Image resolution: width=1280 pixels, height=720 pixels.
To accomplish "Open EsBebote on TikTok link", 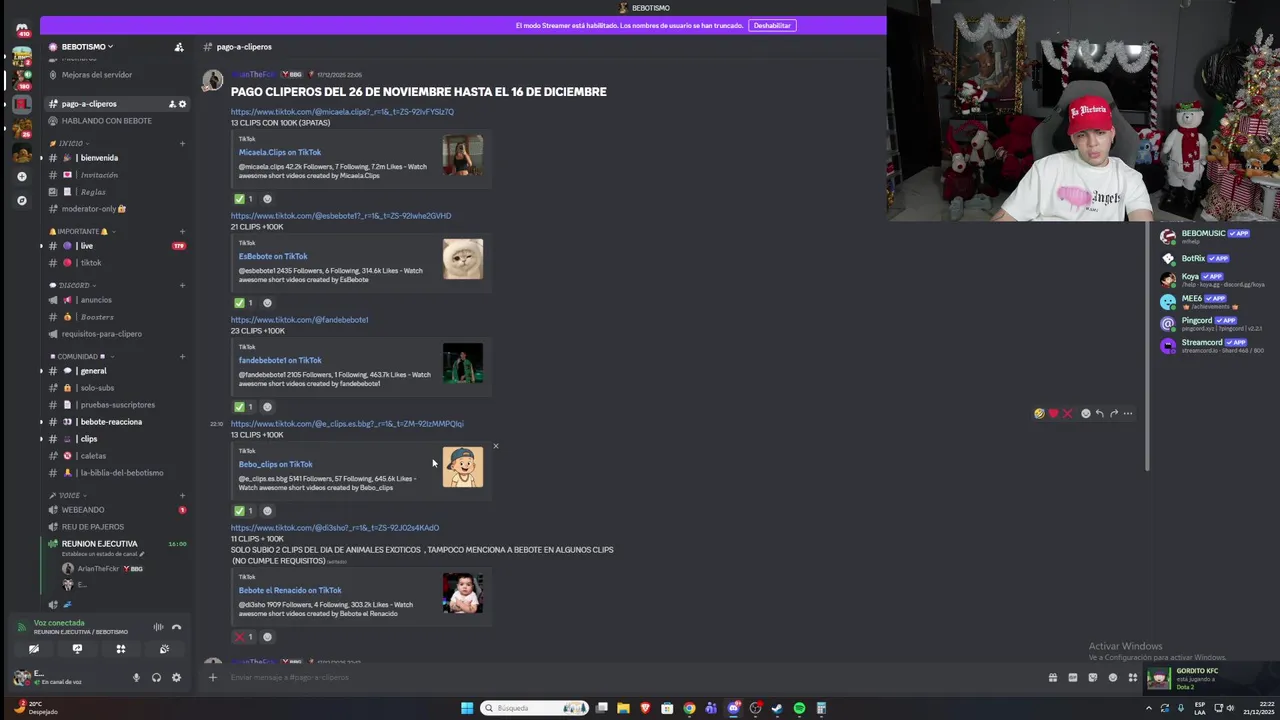I will (x=272, y=256).
